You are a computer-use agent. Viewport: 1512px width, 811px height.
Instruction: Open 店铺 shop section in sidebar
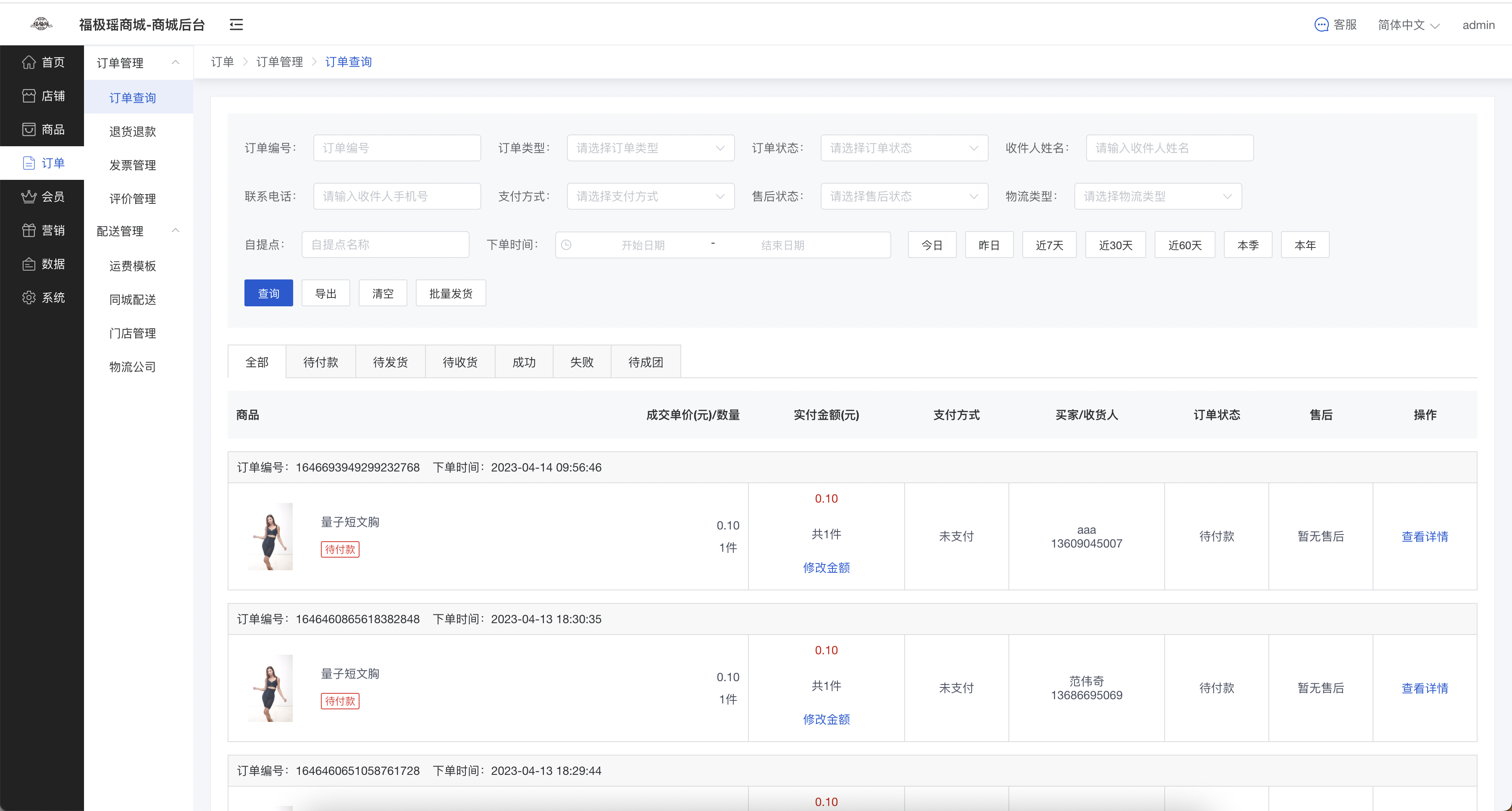pos(42,96)
